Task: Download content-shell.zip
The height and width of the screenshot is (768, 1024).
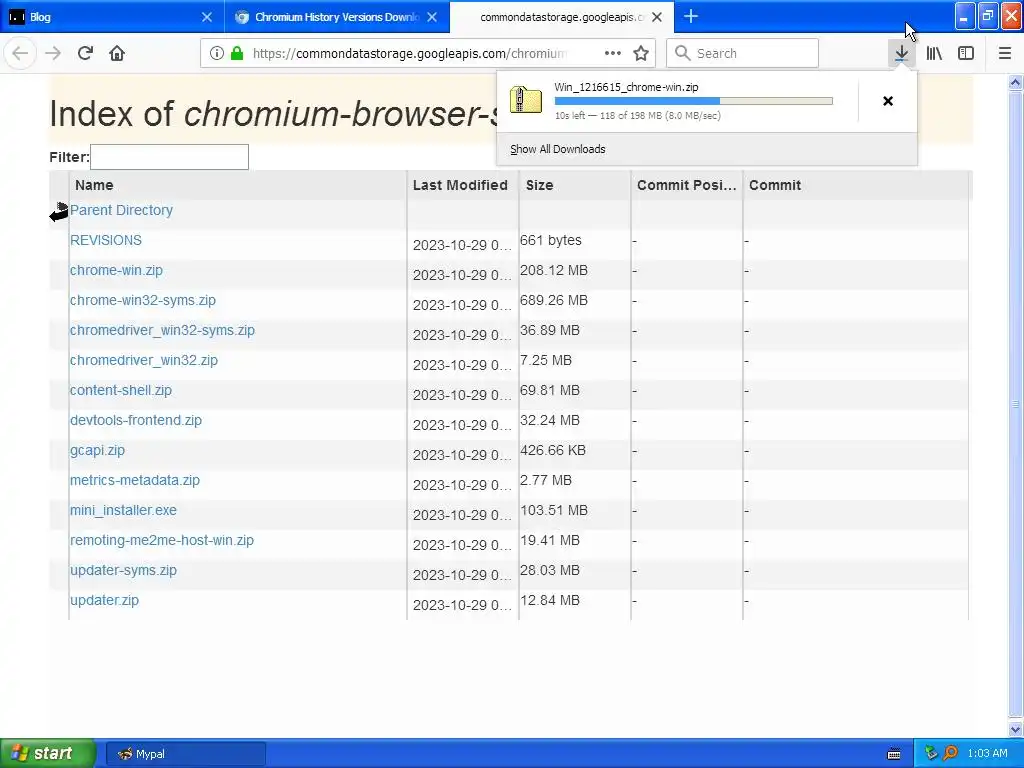Action: click(121, 391)
